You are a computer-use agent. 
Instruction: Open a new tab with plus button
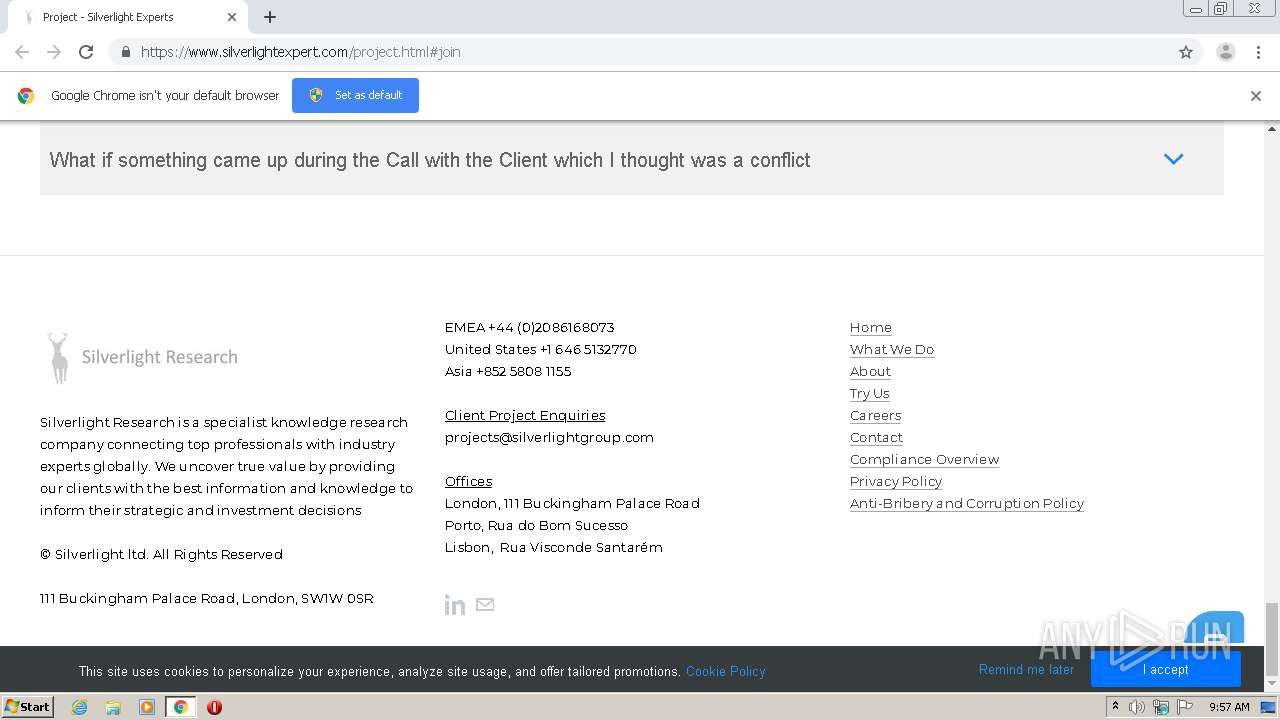click(x=270, y=17)
